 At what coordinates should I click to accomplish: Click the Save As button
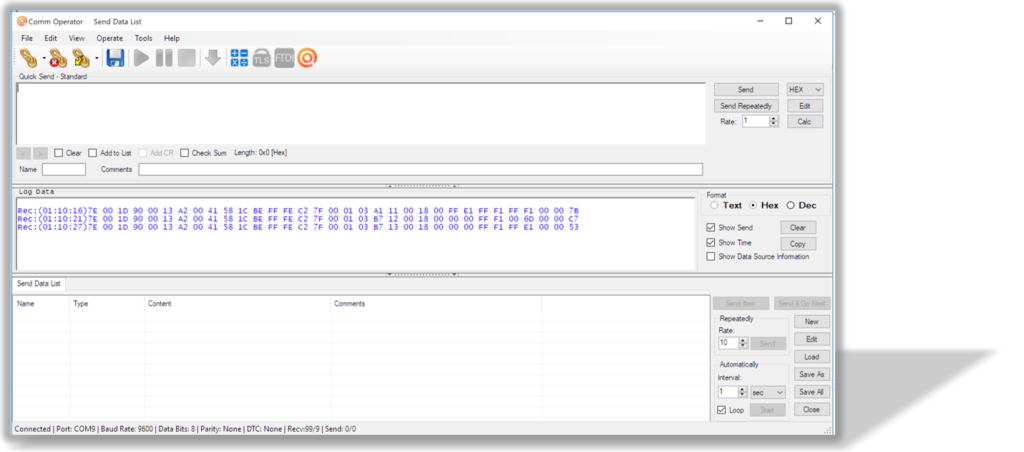[812, 374]
